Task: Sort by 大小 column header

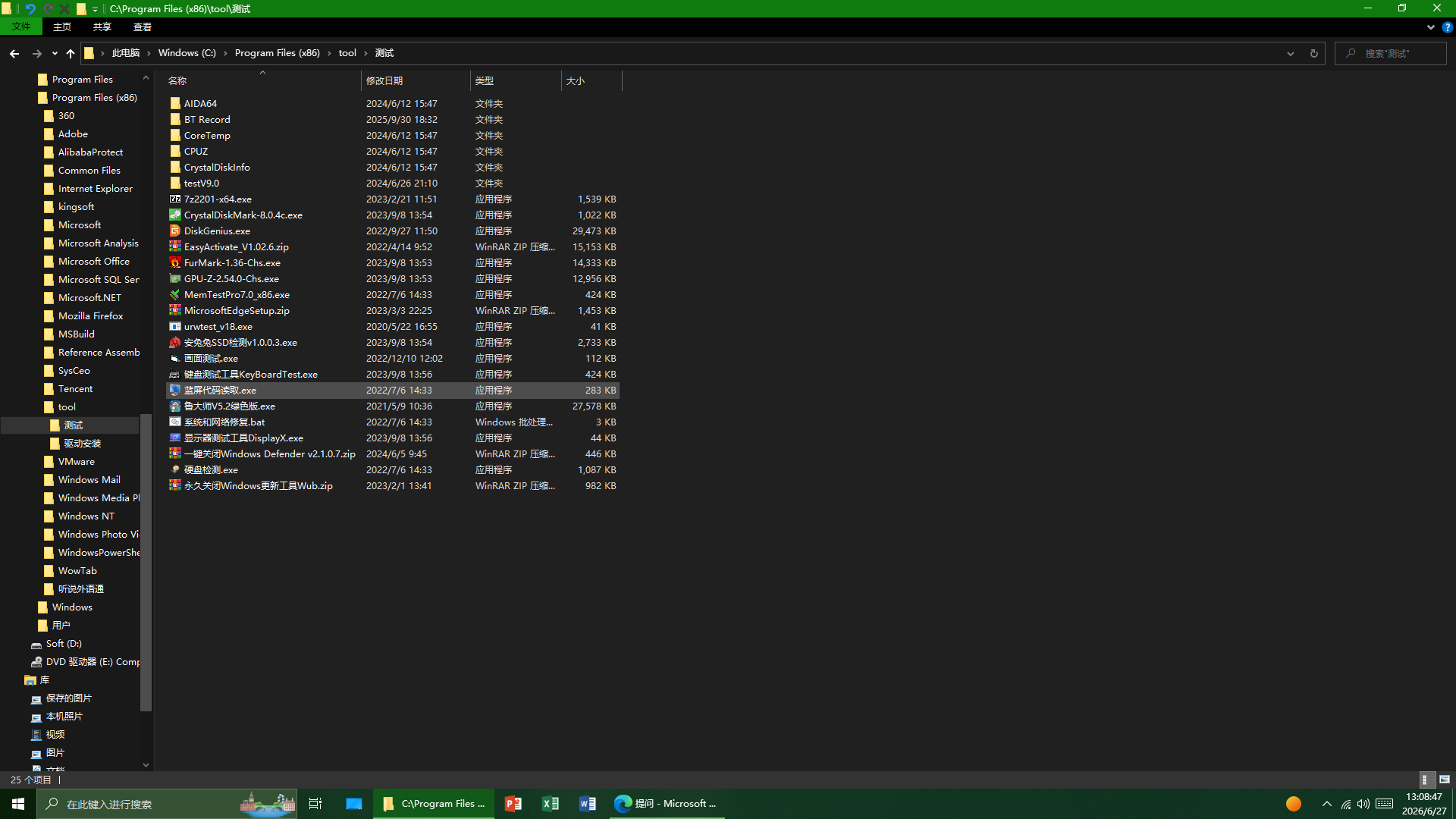Action: [x=591, y=80]
